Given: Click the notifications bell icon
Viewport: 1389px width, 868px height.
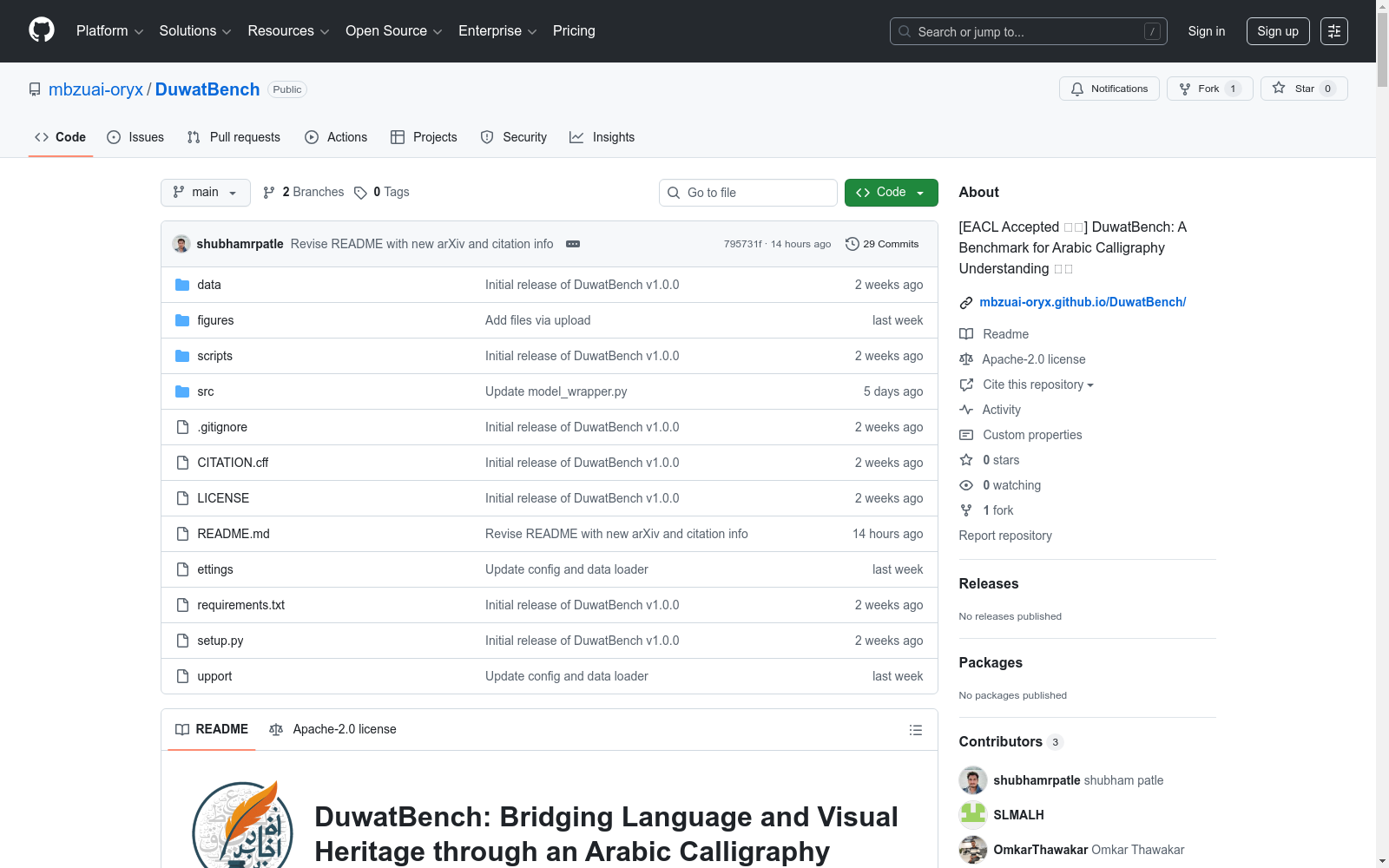Looking at the screenshot, I should coord(1077,89).
